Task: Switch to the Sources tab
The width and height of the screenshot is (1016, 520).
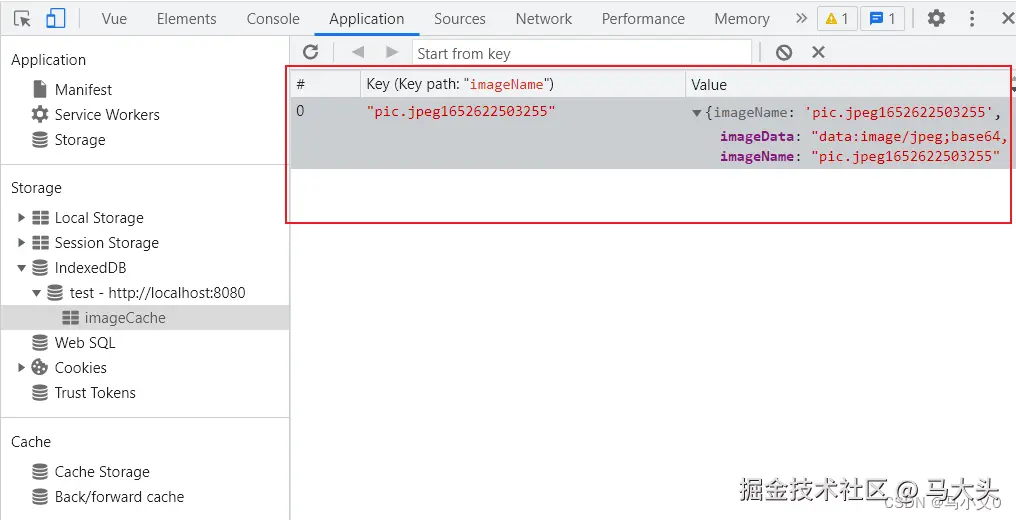Action: tap(459, 19)
